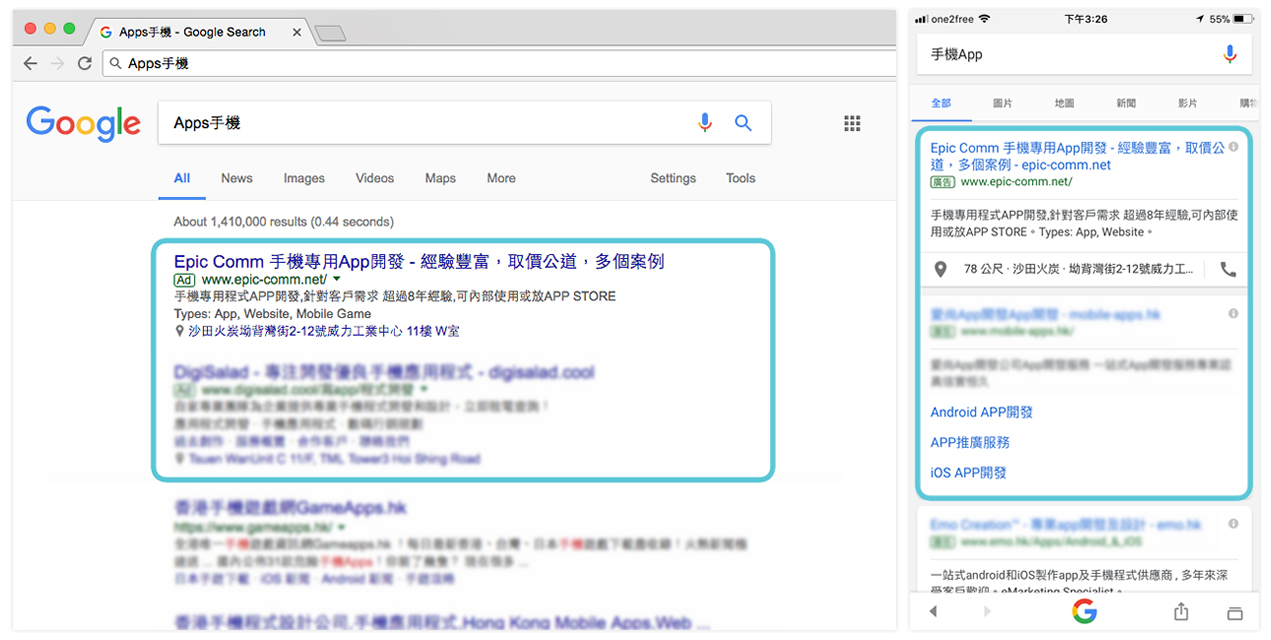The image size is (1271, 640).
Task: Click the About 1,410,000 results text
Action: pos(284,222)
